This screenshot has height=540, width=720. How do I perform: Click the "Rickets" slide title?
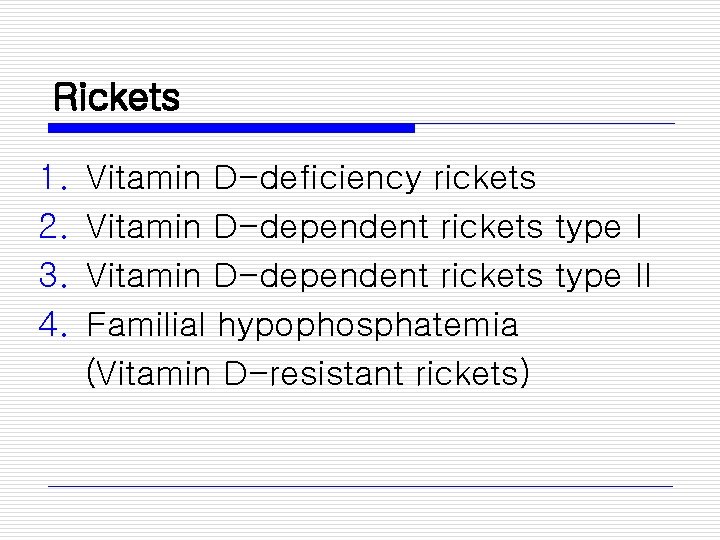[x=116, y=98]
